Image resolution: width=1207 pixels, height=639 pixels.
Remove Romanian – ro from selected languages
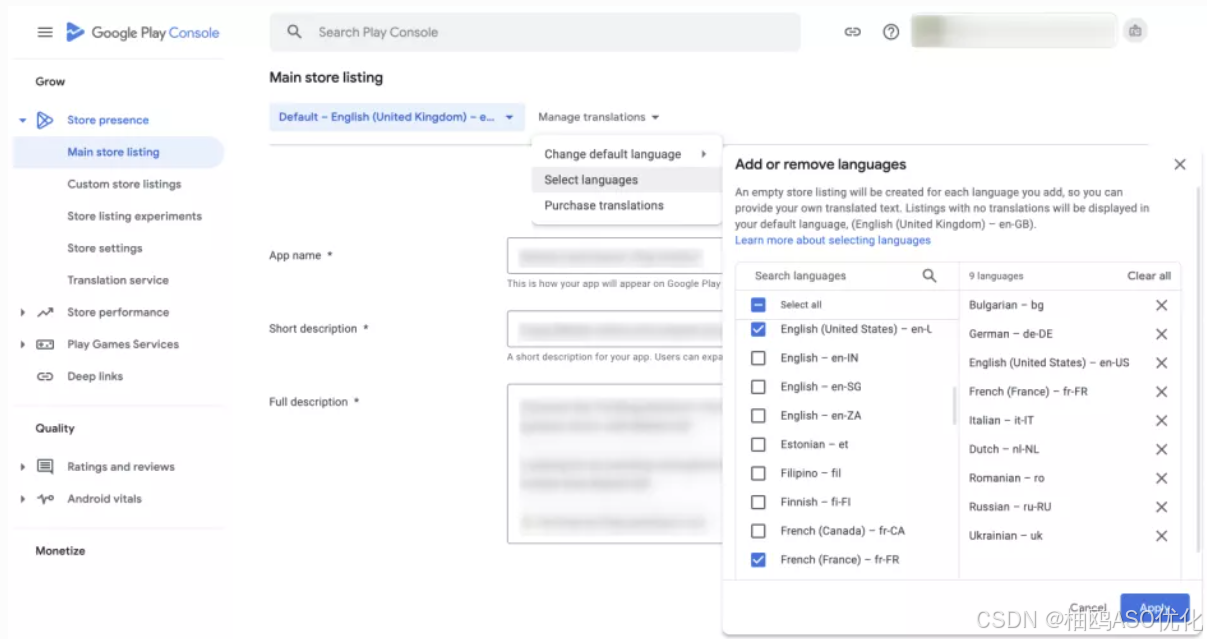[x=1161, y=478]
